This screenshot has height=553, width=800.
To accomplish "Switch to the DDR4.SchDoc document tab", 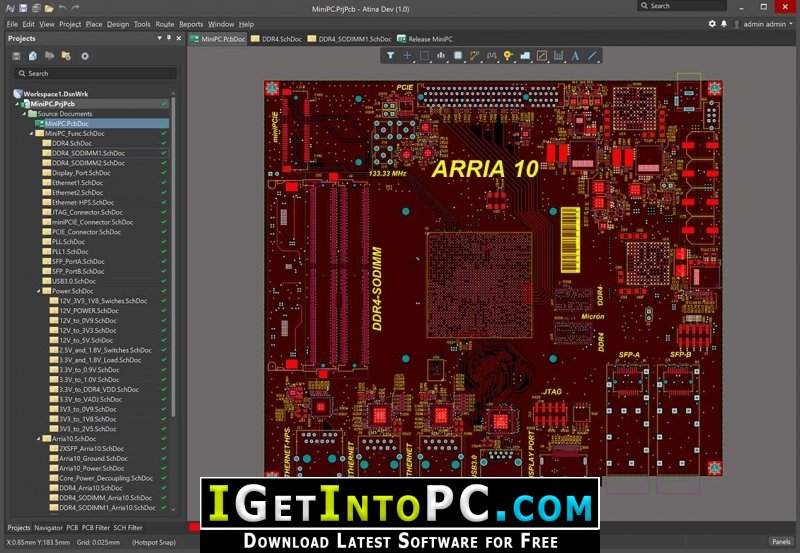I will [x=277, y=39].
